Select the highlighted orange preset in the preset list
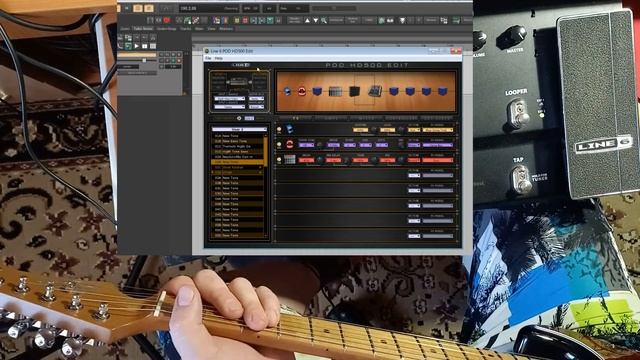Viewport: 640px width, 360px height. (x=237, y=162)
